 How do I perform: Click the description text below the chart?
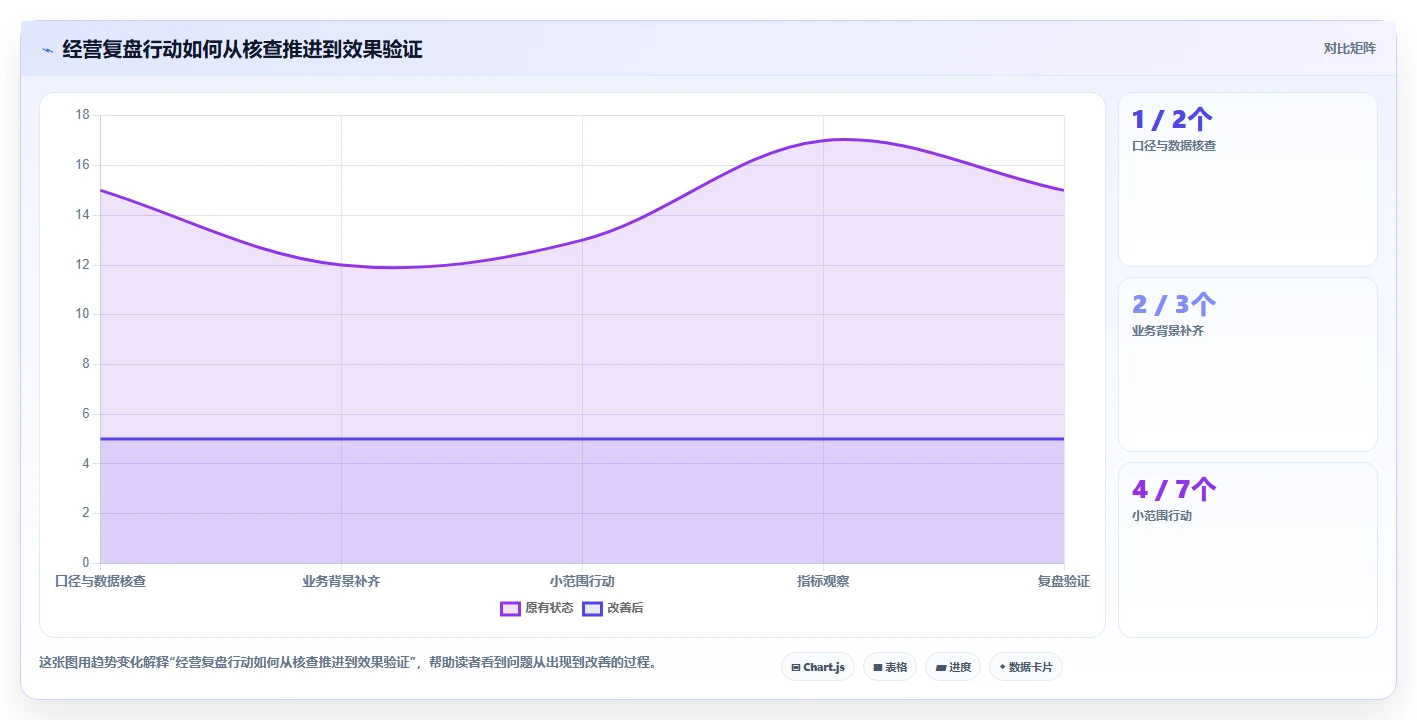[347, 662]
